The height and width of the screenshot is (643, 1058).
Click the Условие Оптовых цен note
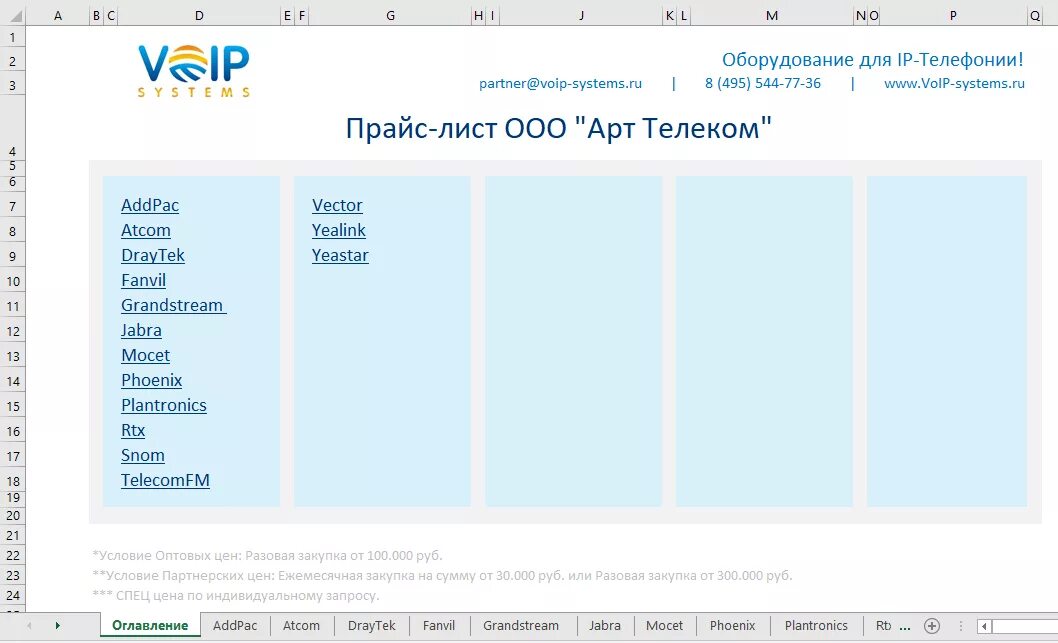(267, 555)
